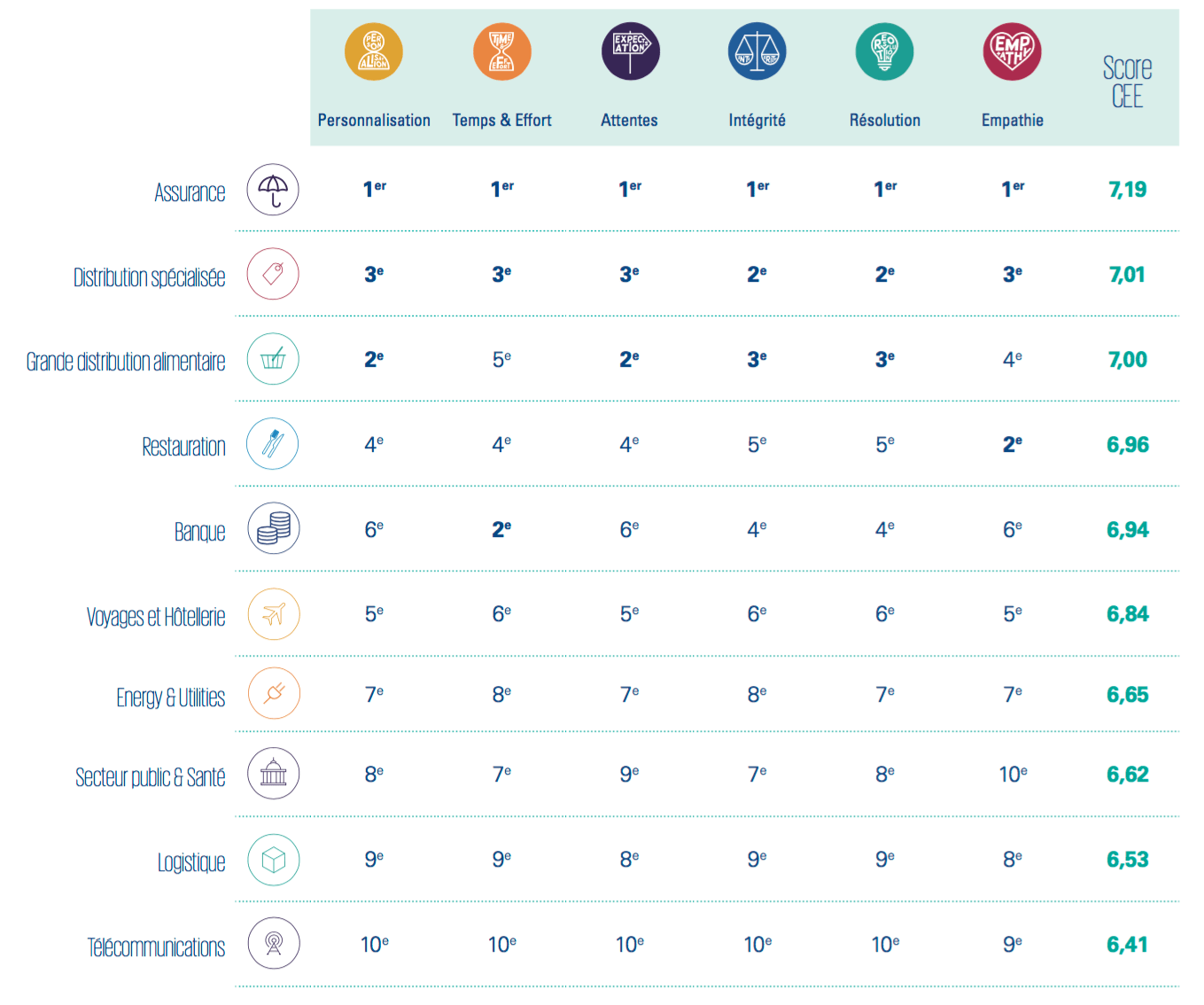Click the Attentes column header label
Screen dimensions: 1204x1005
tap(629, 121)
